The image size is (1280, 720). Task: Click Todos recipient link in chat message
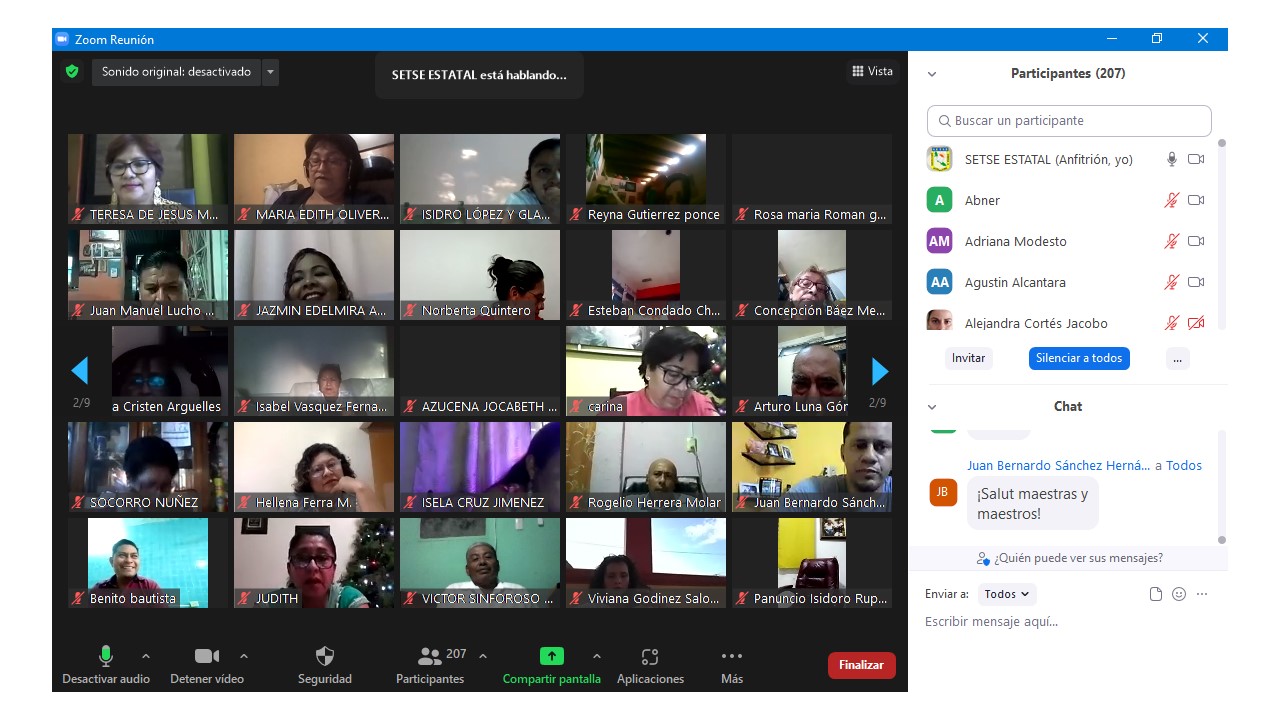coord(1184,465)
